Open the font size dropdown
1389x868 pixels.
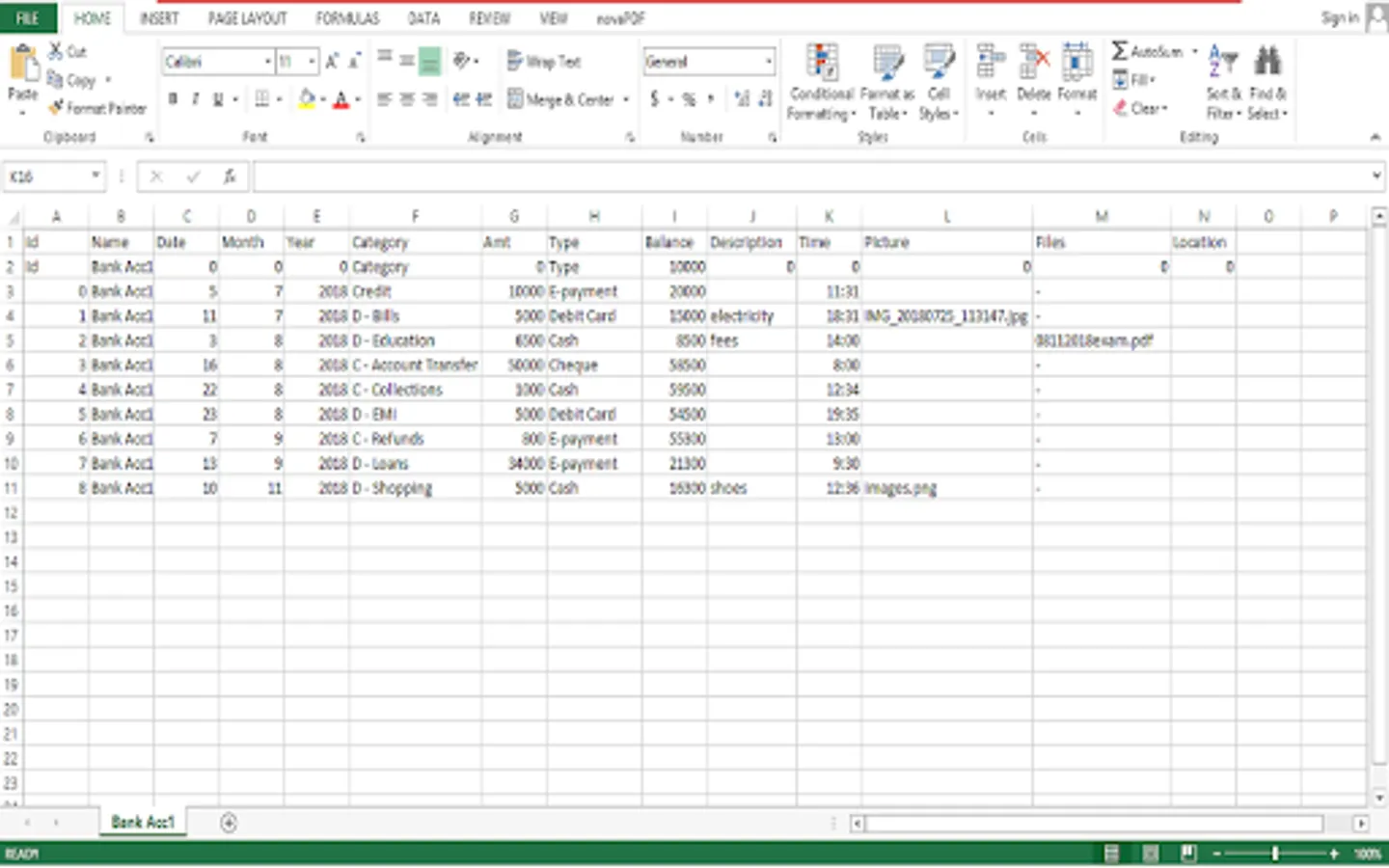(311, 61)
